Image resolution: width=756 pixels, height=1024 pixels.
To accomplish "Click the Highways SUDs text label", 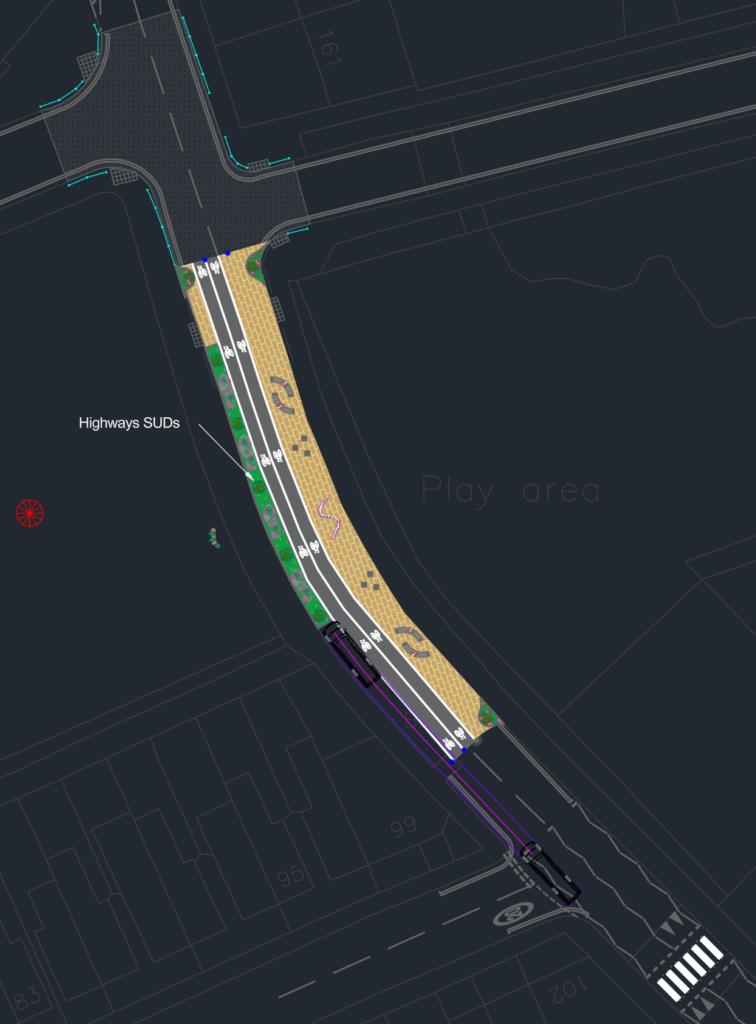I will pyautogui.click(x=129, y=423).
